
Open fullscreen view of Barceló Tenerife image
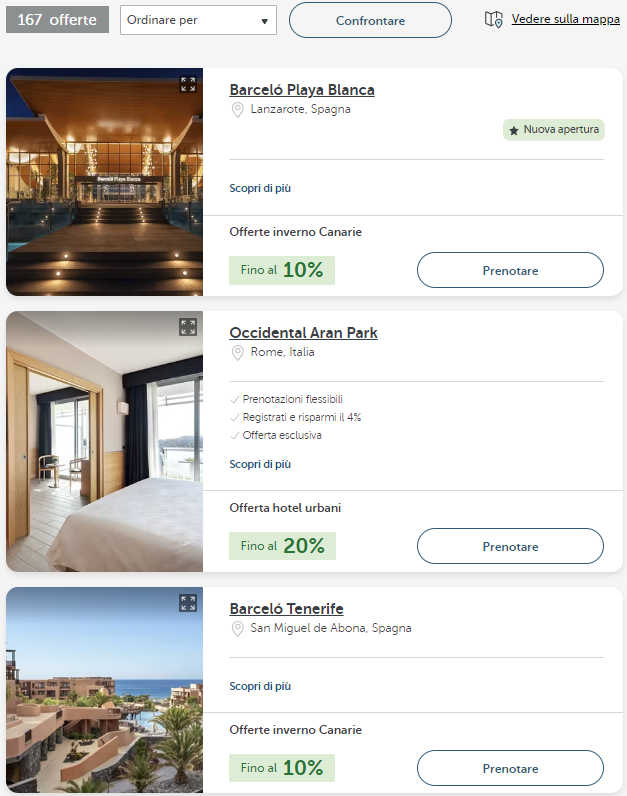pyautogui.click(x=188, y=603)
